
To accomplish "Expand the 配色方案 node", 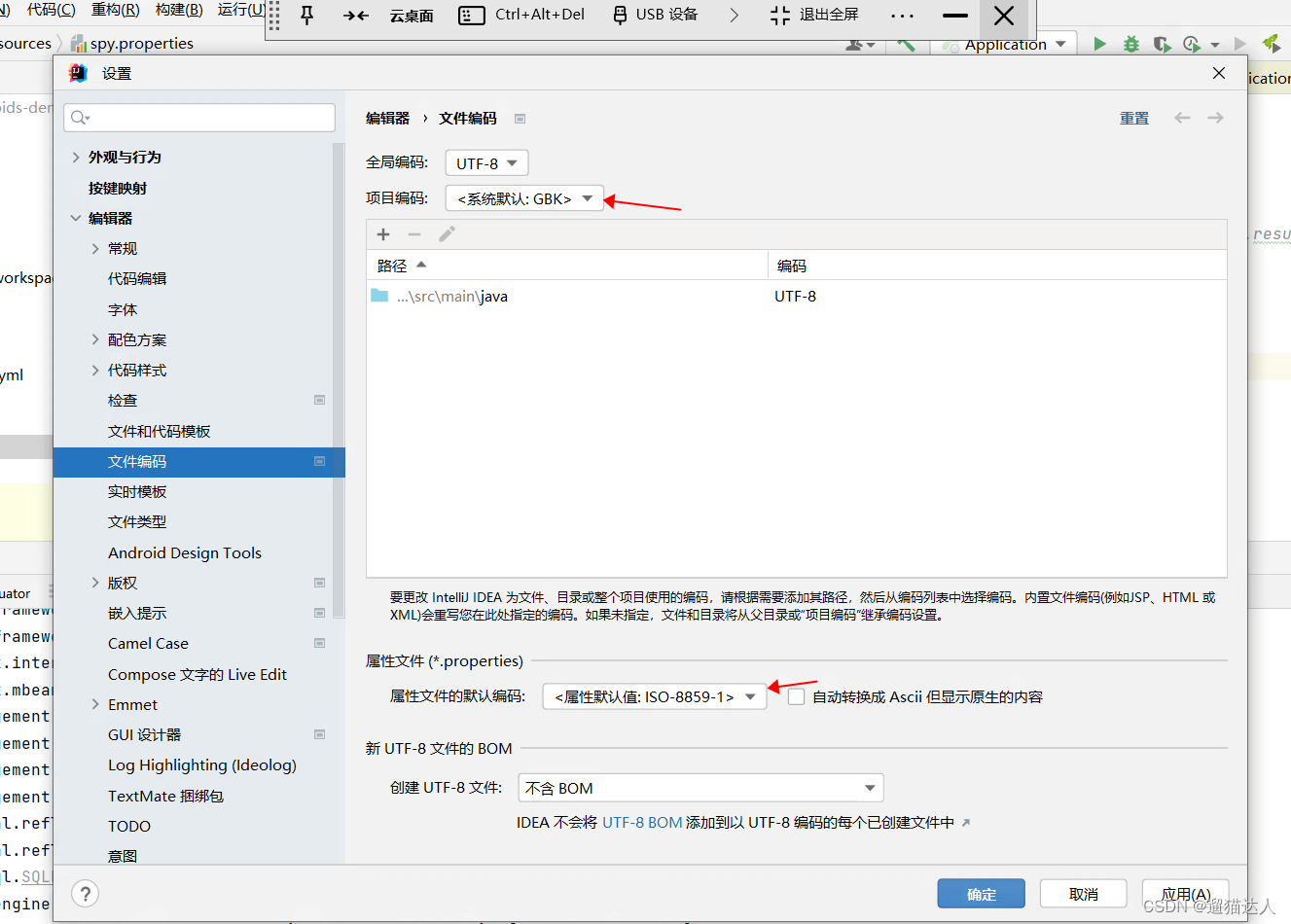I will click(x=95, y=339).
